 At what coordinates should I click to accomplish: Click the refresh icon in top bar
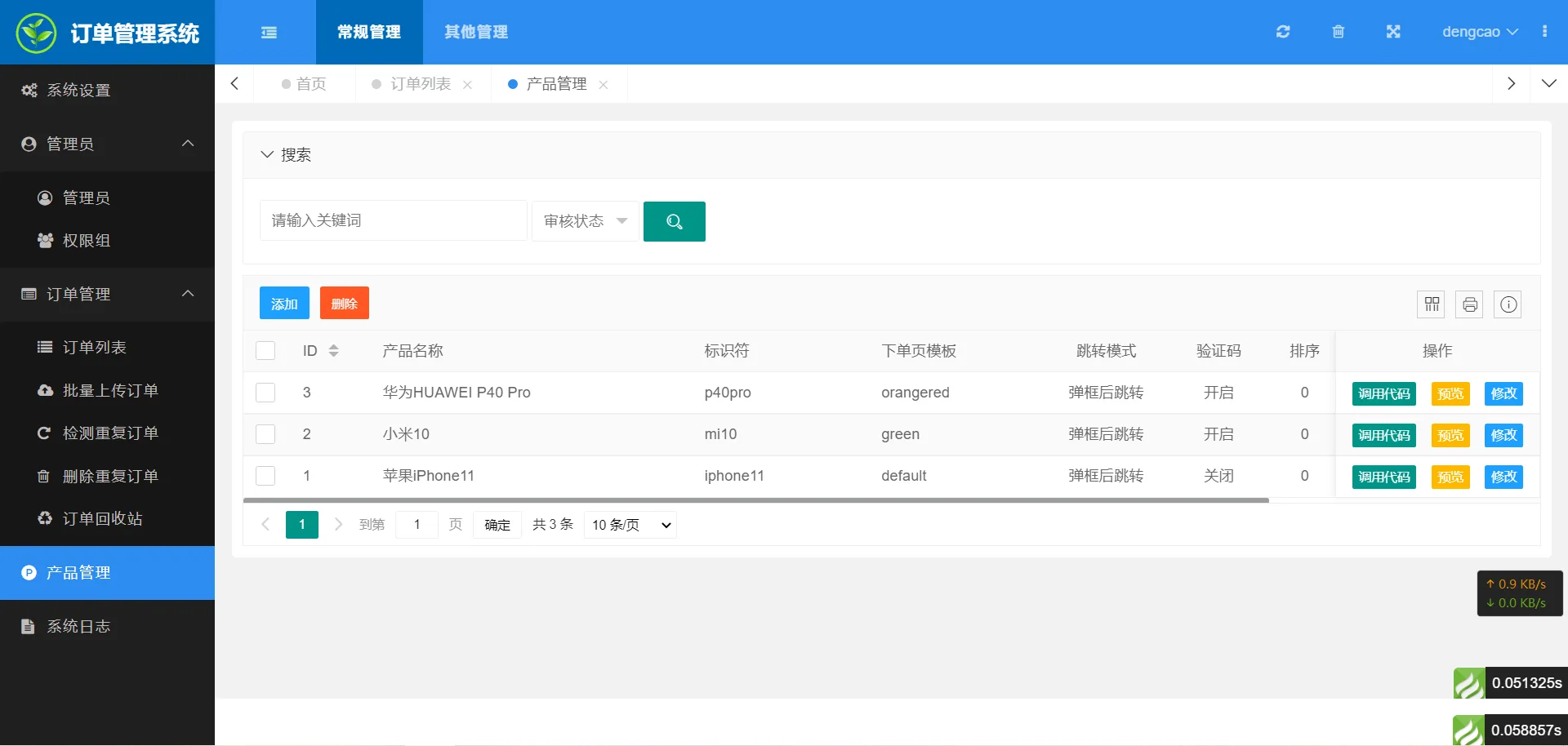coord(1283,32)
